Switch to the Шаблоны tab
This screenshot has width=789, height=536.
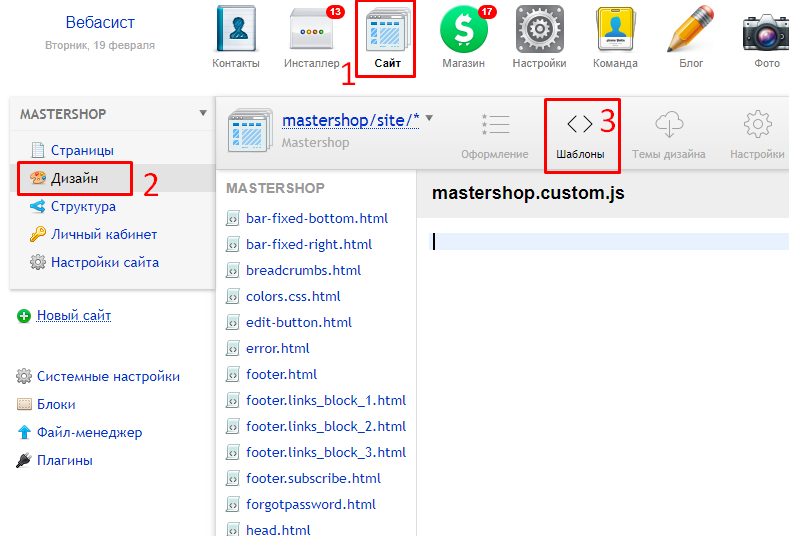pyautogui.click(x=580, y=134)
